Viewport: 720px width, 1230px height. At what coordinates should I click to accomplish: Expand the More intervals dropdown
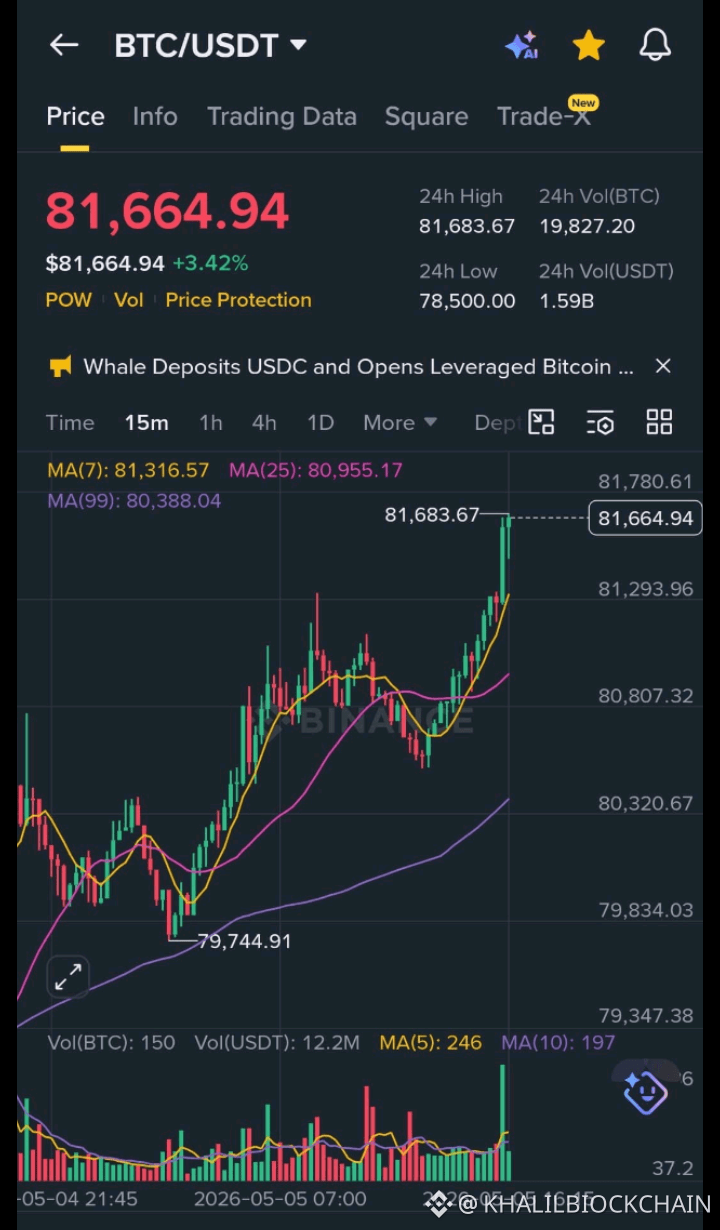[400, 423]
